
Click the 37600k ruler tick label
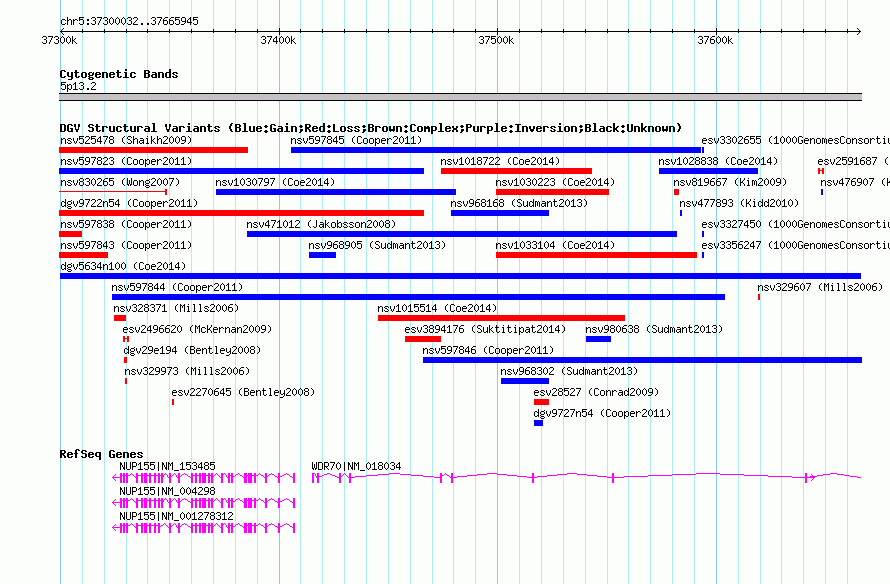(x=715, y=40)
